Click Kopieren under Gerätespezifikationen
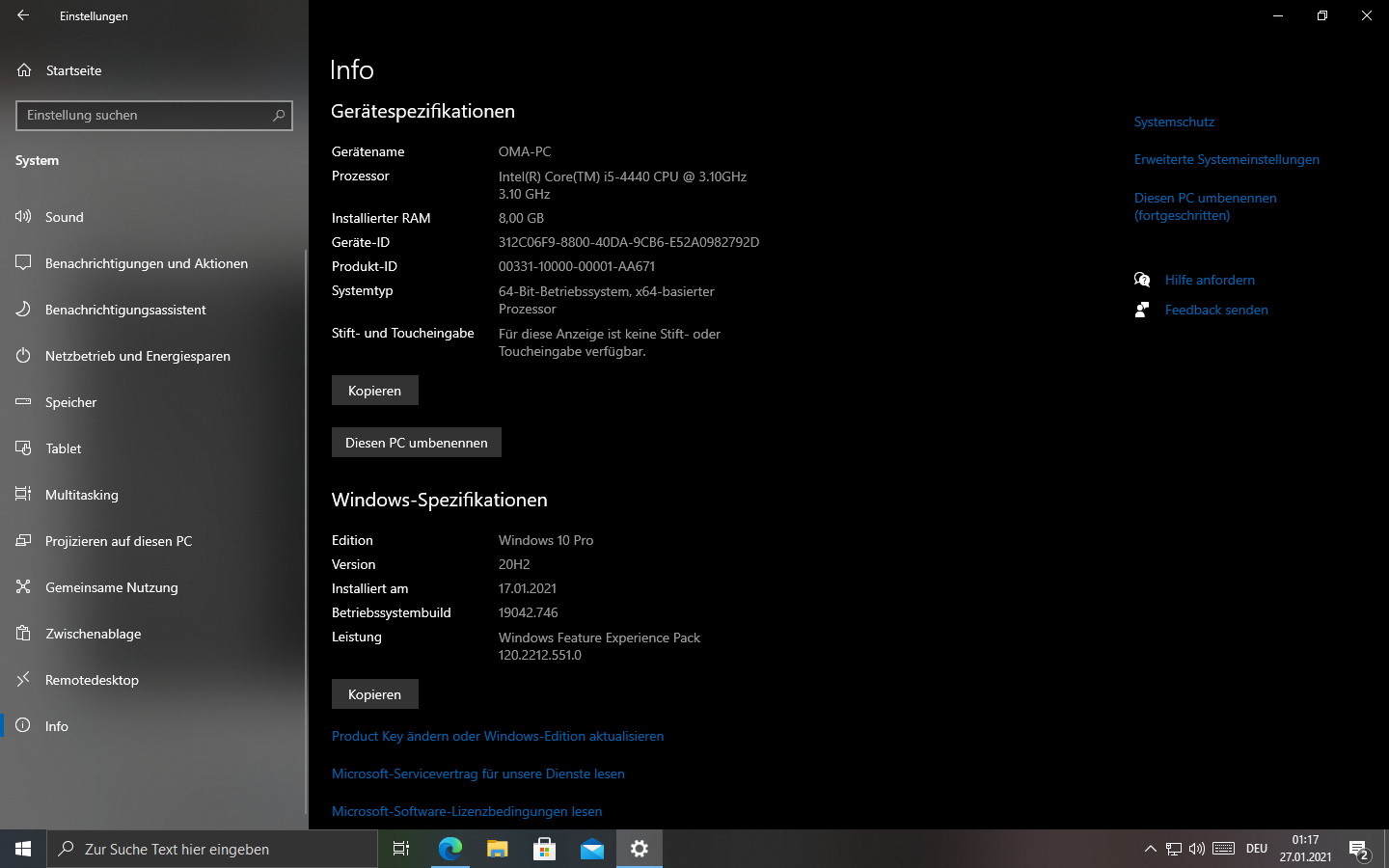Image resolution: width=1389 pixels, height=868 pixels. (x=375, y=391)
